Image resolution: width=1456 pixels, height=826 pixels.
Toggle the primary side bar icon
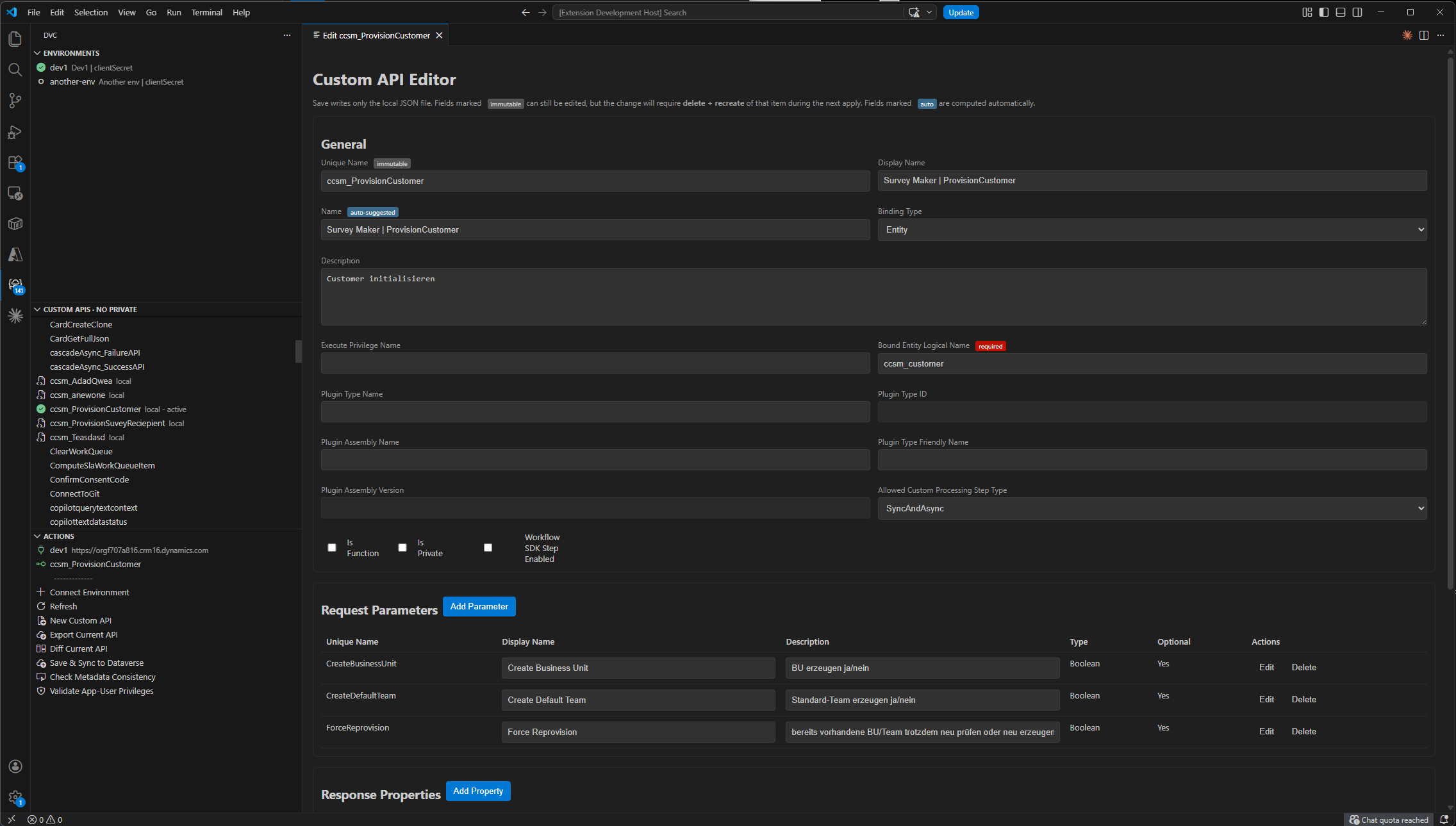click(x=1324, y=12)
